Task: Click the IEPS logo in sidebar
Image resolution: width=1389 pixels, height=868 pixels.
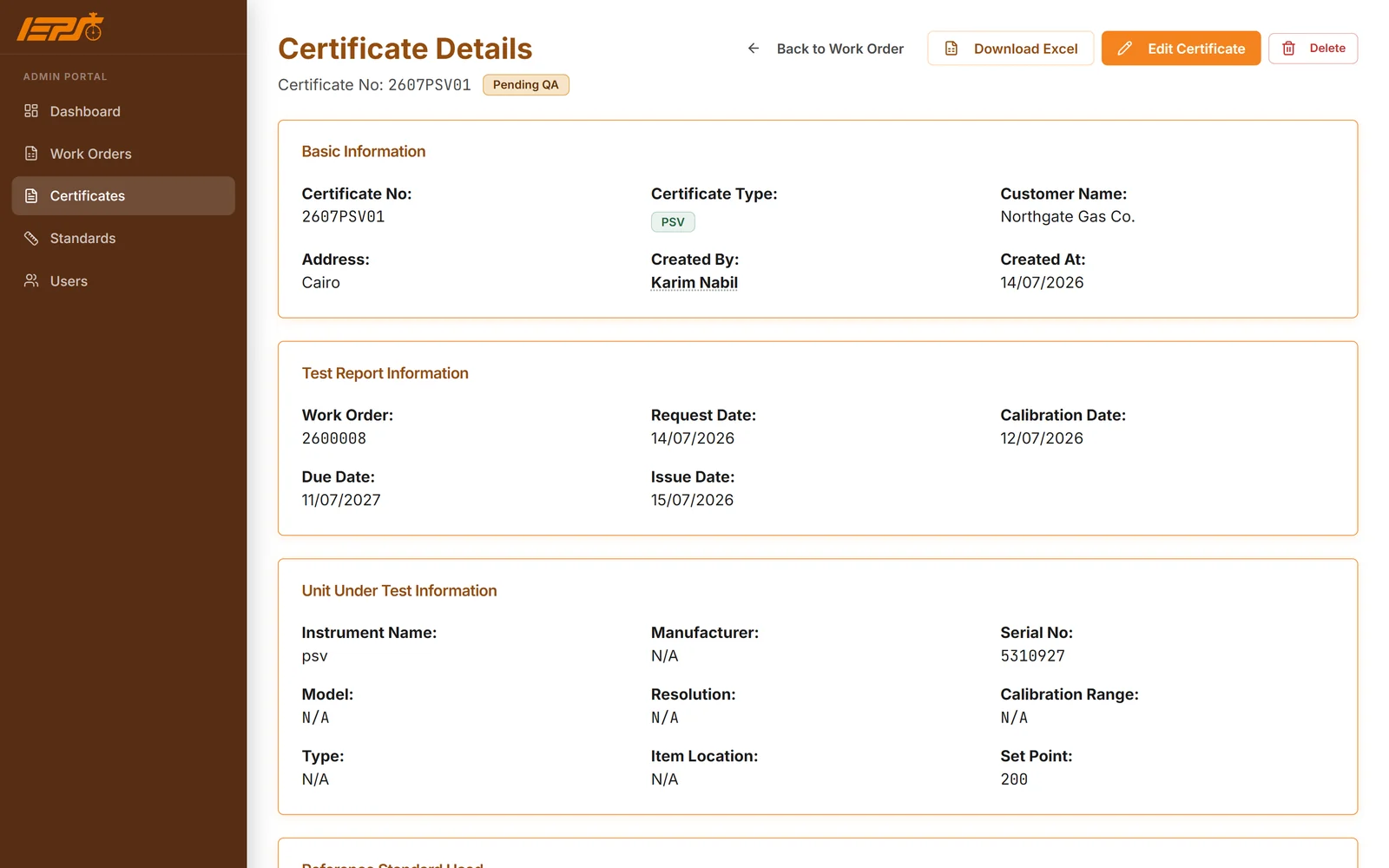Action: coord(61,28)
